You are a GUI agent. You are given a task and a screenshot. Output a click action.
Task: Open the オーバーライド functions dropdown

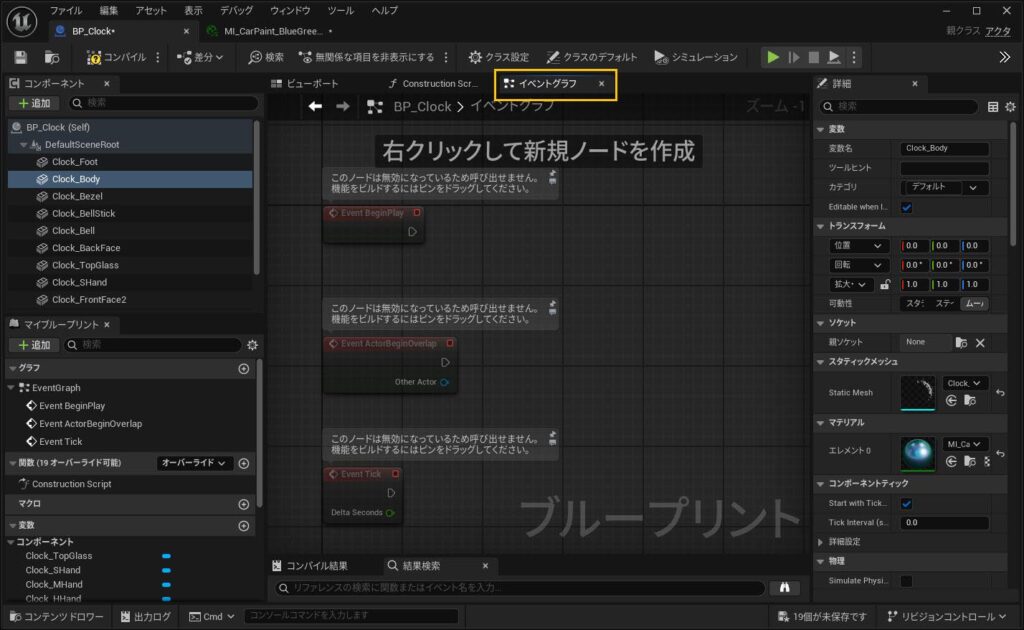pyautogui.click(x=195, y=463)
